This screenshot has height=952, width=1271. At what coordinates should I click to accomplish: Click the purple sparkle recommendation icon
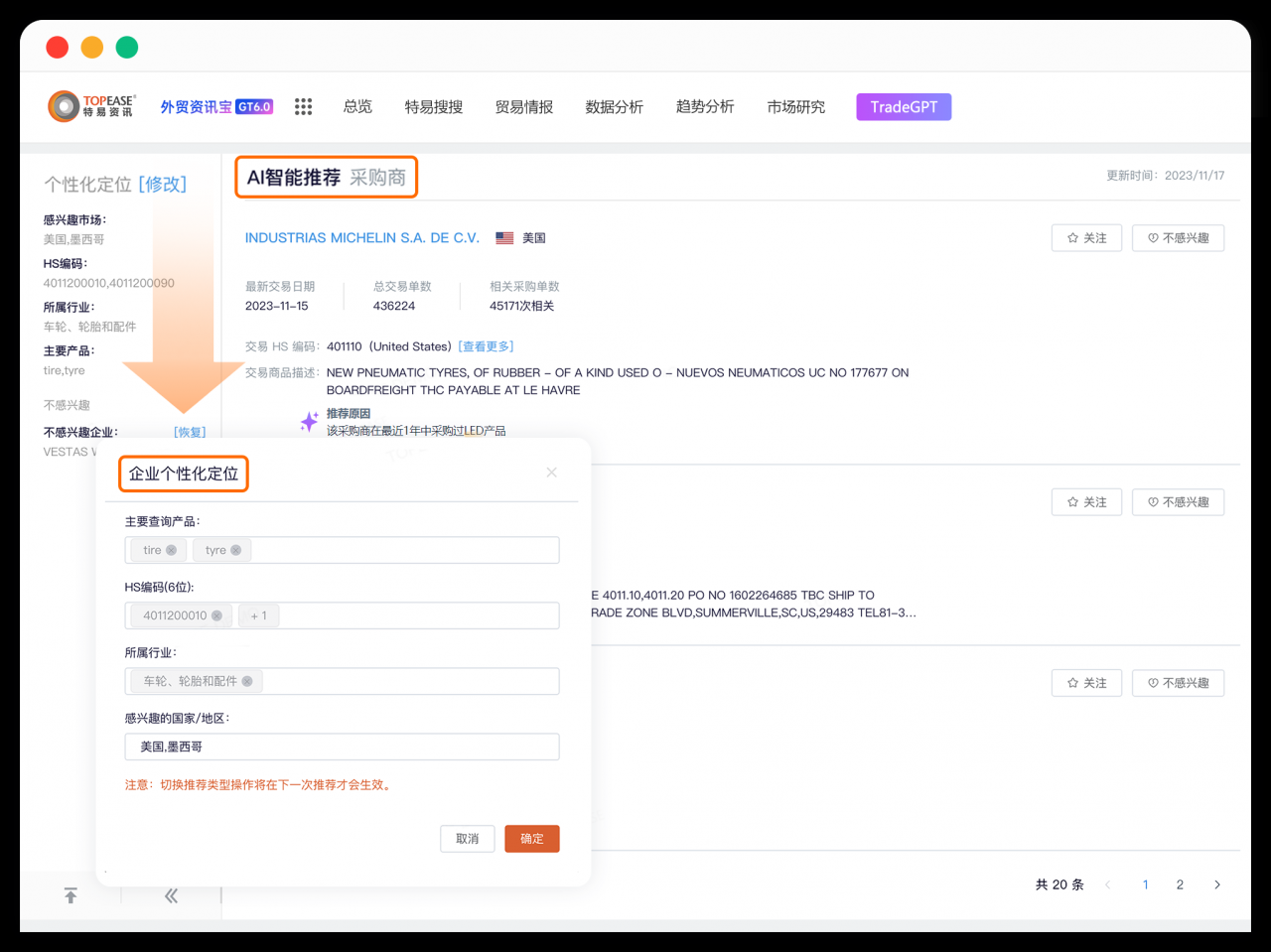[309, 422]
